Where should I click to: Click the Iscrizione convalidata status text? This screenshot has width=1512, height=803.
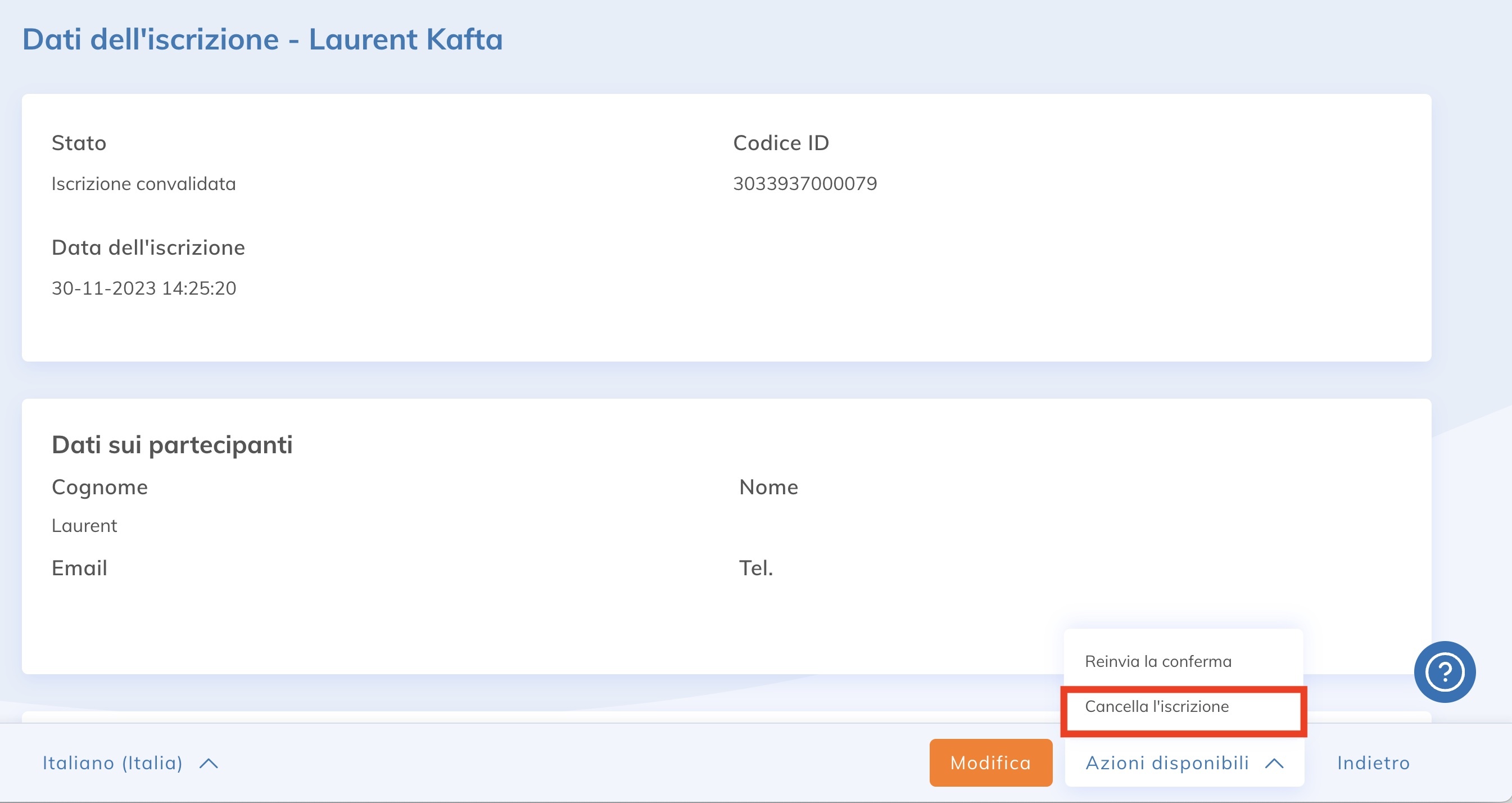144,184
